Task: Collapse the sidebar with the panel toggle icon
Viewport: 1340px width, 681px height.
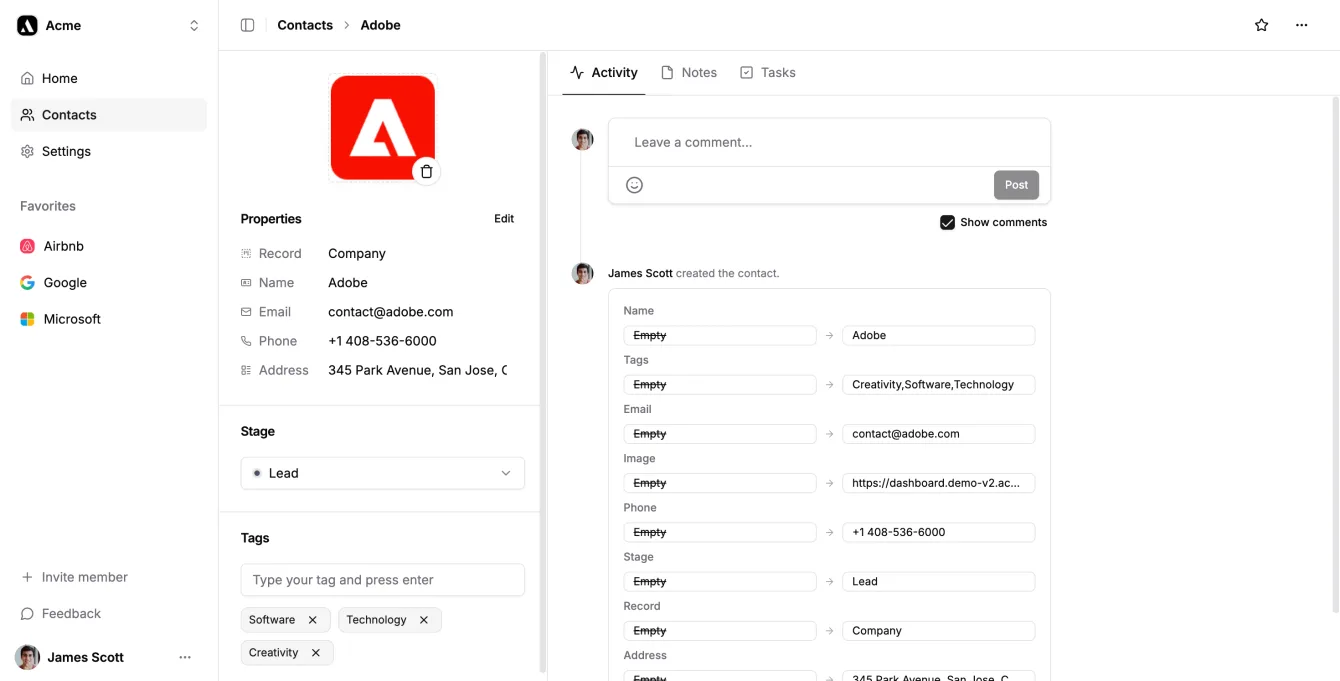Action: (246, 24)
